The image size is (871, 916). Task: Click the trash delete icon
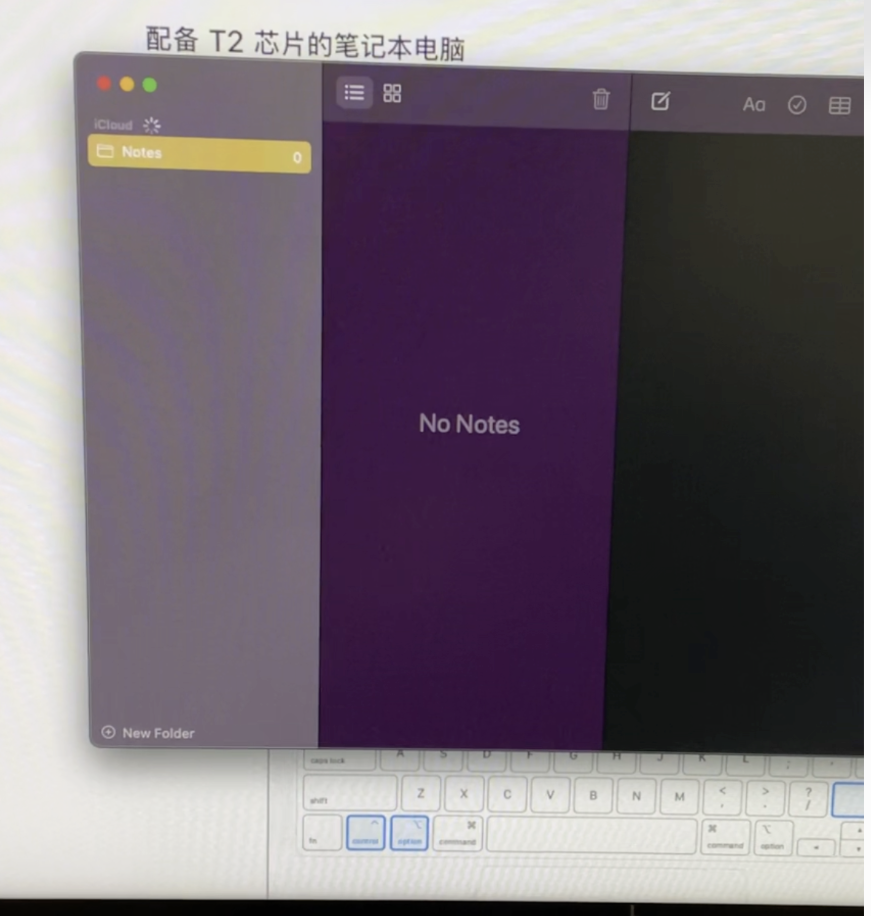point(601,99)
